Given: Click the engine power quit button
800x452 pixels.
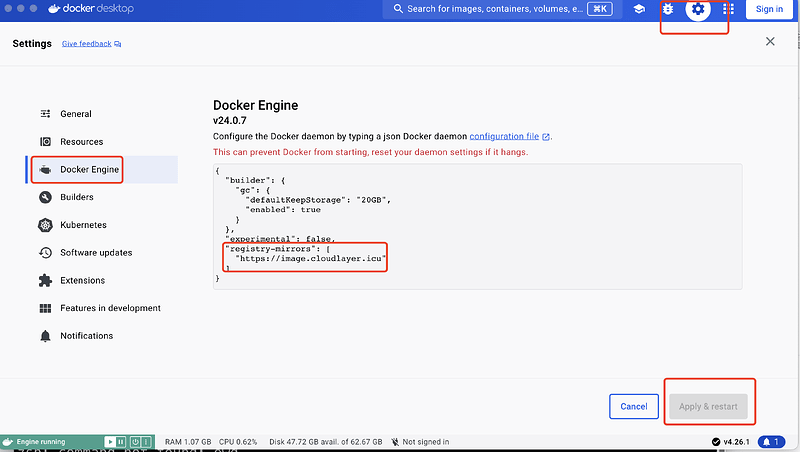Looking at the screenshot, I should [x=135, y=442].
